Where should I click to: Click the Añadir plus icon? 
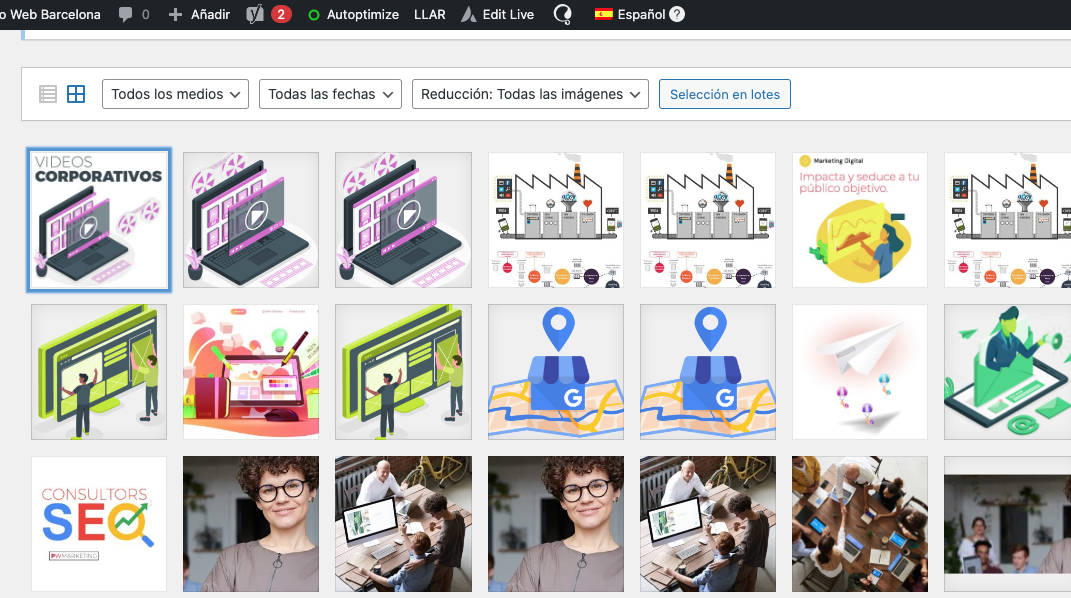pyautogui.click(x=175, y=14)
